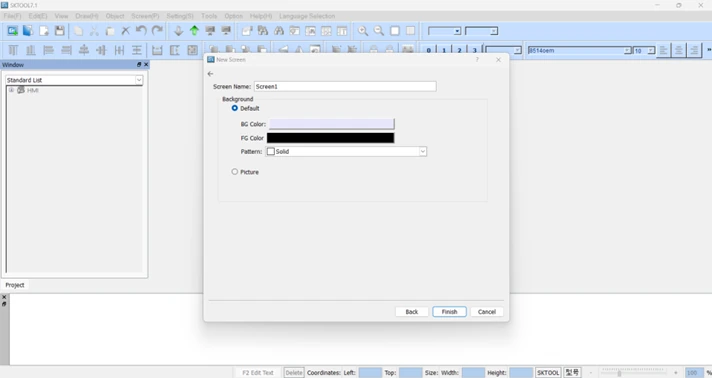Click the text align right icon
Screen dimensions: 712x378
(x=694, y=50)
